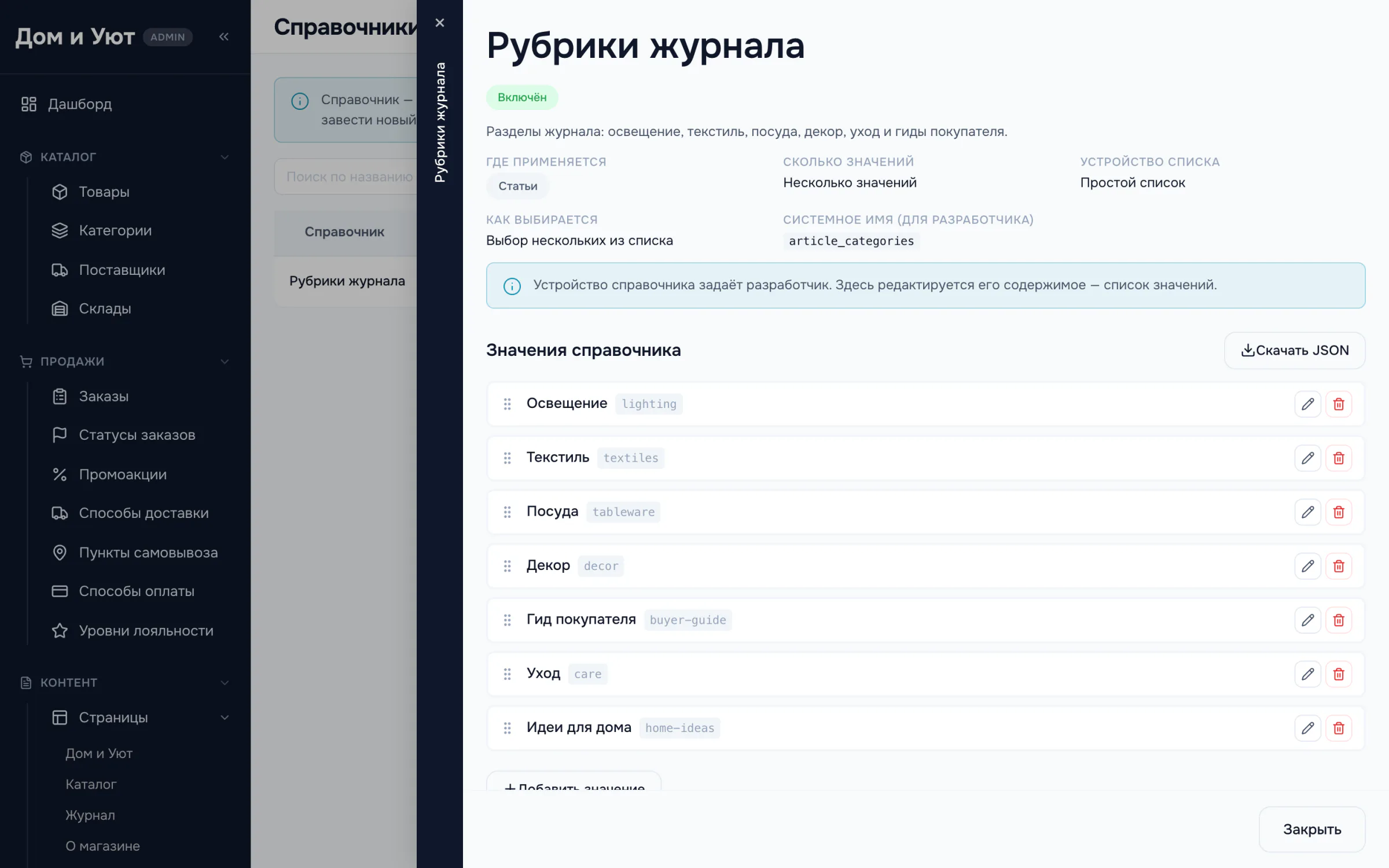Click the Дом и Уют logo title
The height and width of the screenshot is (868, 1389).
coord(75,37)
